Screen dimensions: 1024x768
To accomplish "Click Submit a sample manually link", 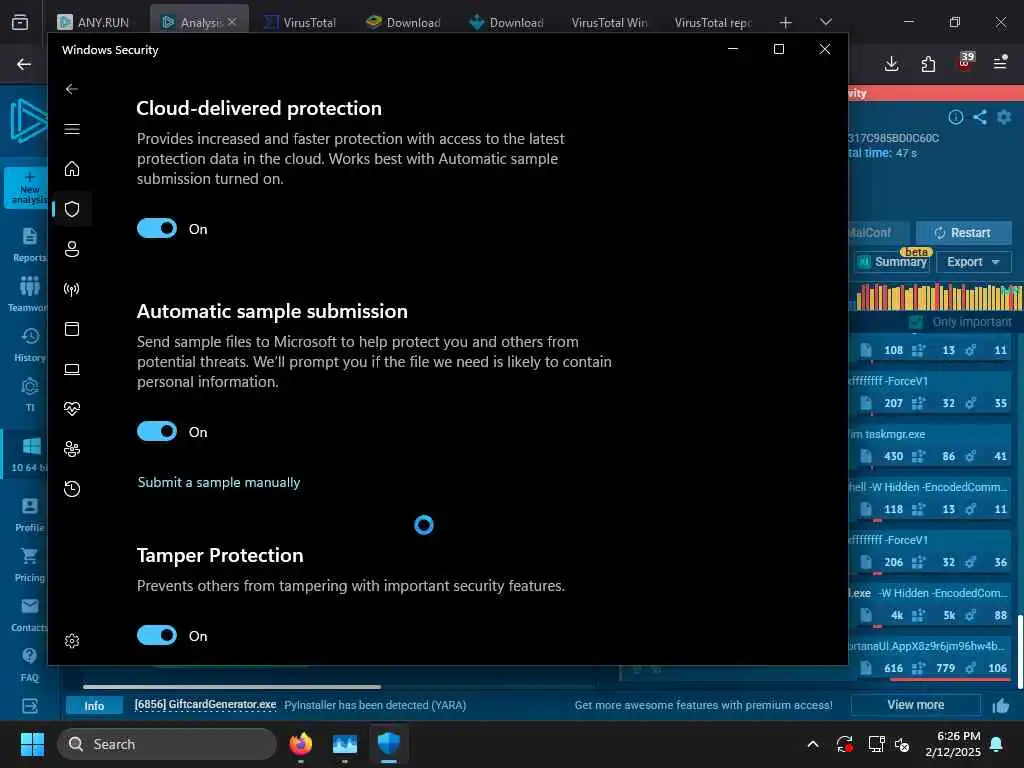I will tap(219, 482).
